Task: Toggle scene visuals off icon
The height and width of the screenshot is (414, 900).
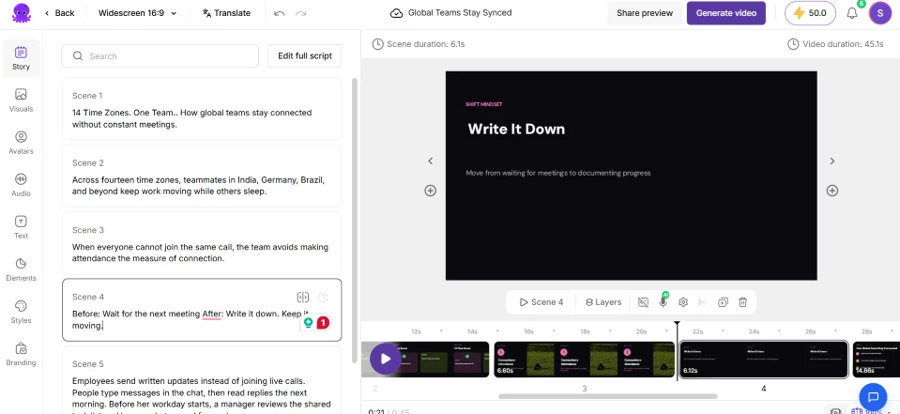Action: tap(643, 302)
